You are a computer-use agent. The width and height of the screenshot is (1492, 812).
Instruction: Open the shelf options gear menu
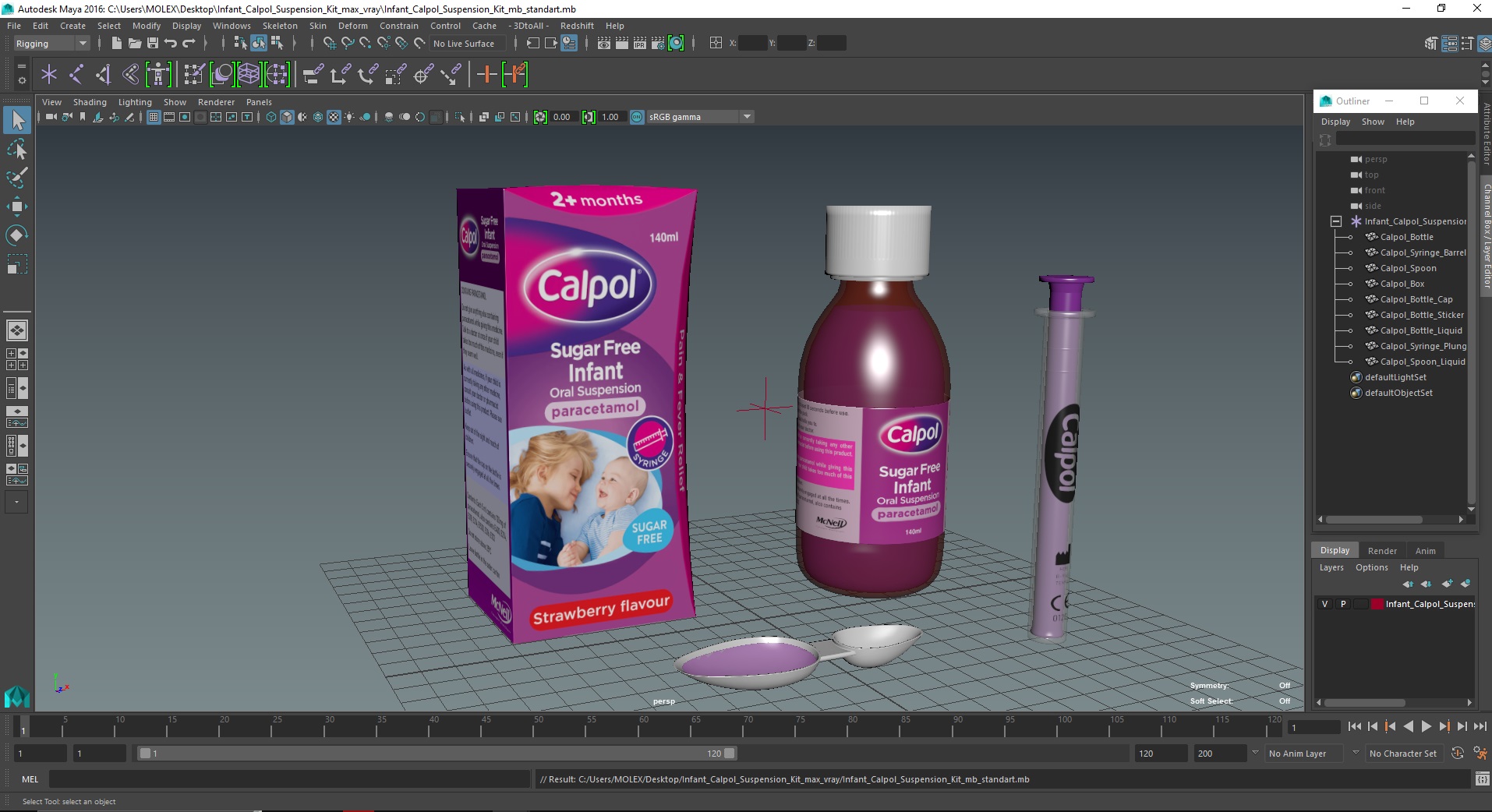click(22, 80)
